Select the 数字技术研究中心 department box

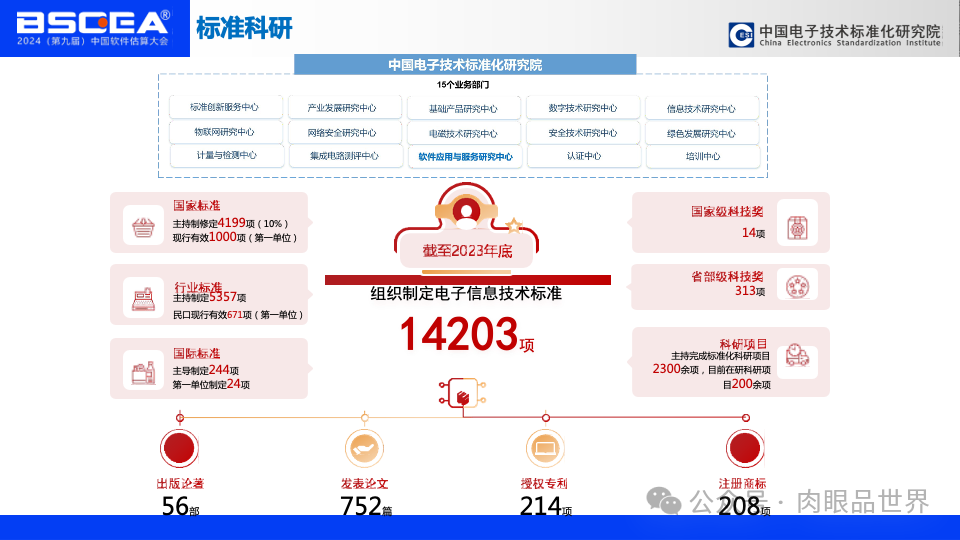(582, 108)
